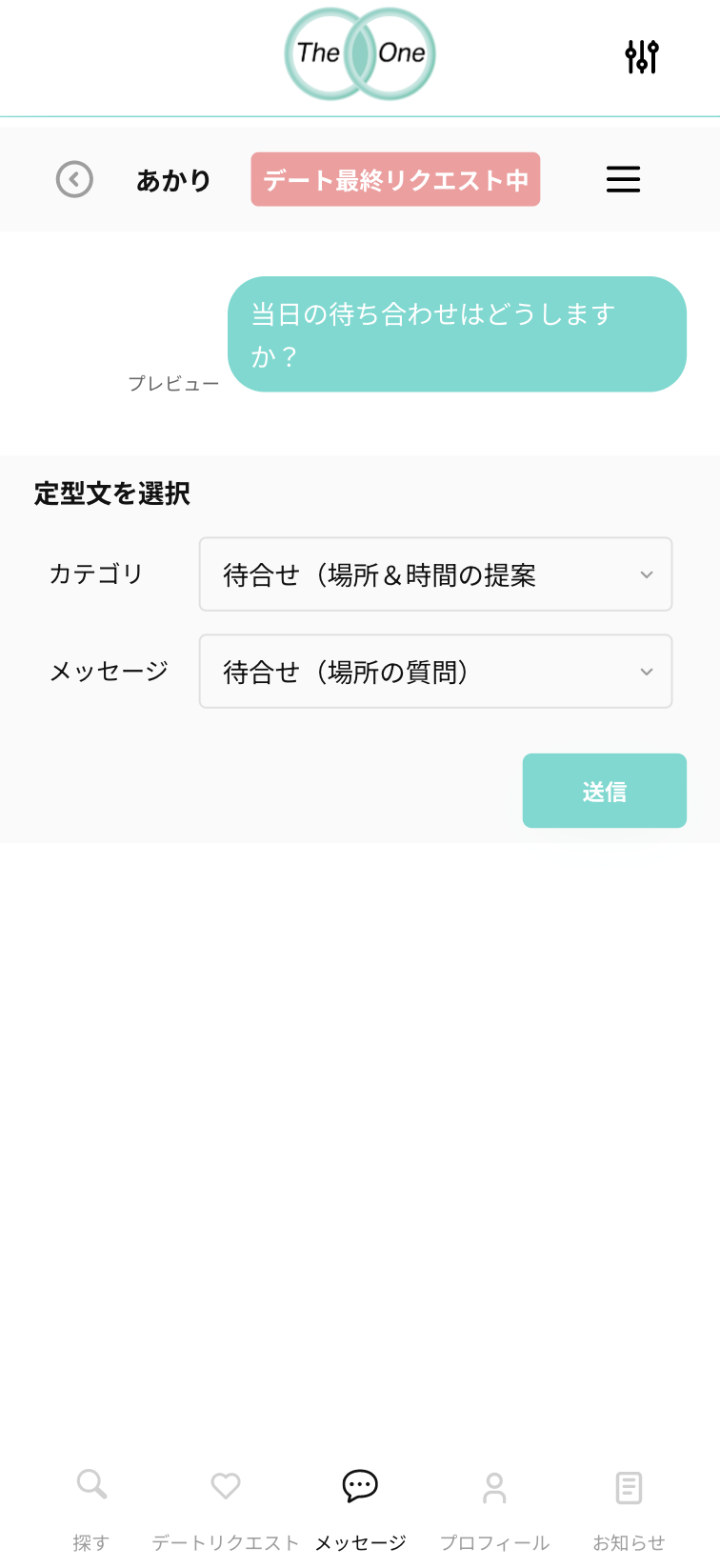Click the メッセージ dropdown chevron arrow
The width and height of the screenshot is (720, 1568).
coord(647,672)
